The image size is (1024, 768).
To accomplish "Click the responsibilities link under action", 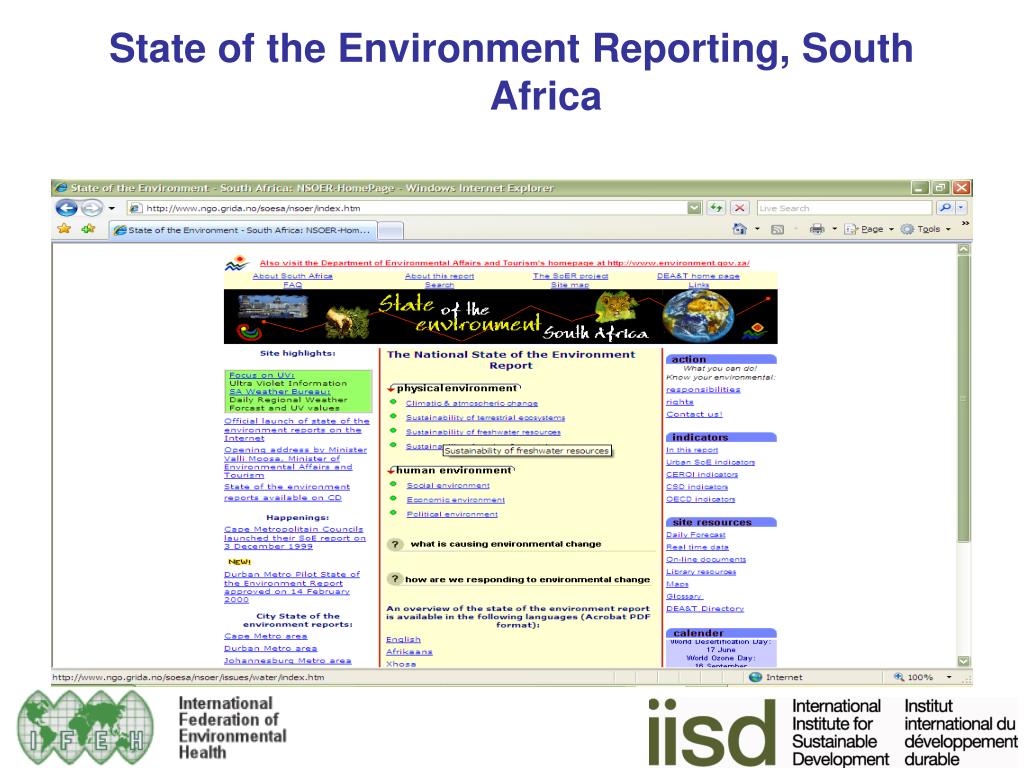I will tap(703, 389).
